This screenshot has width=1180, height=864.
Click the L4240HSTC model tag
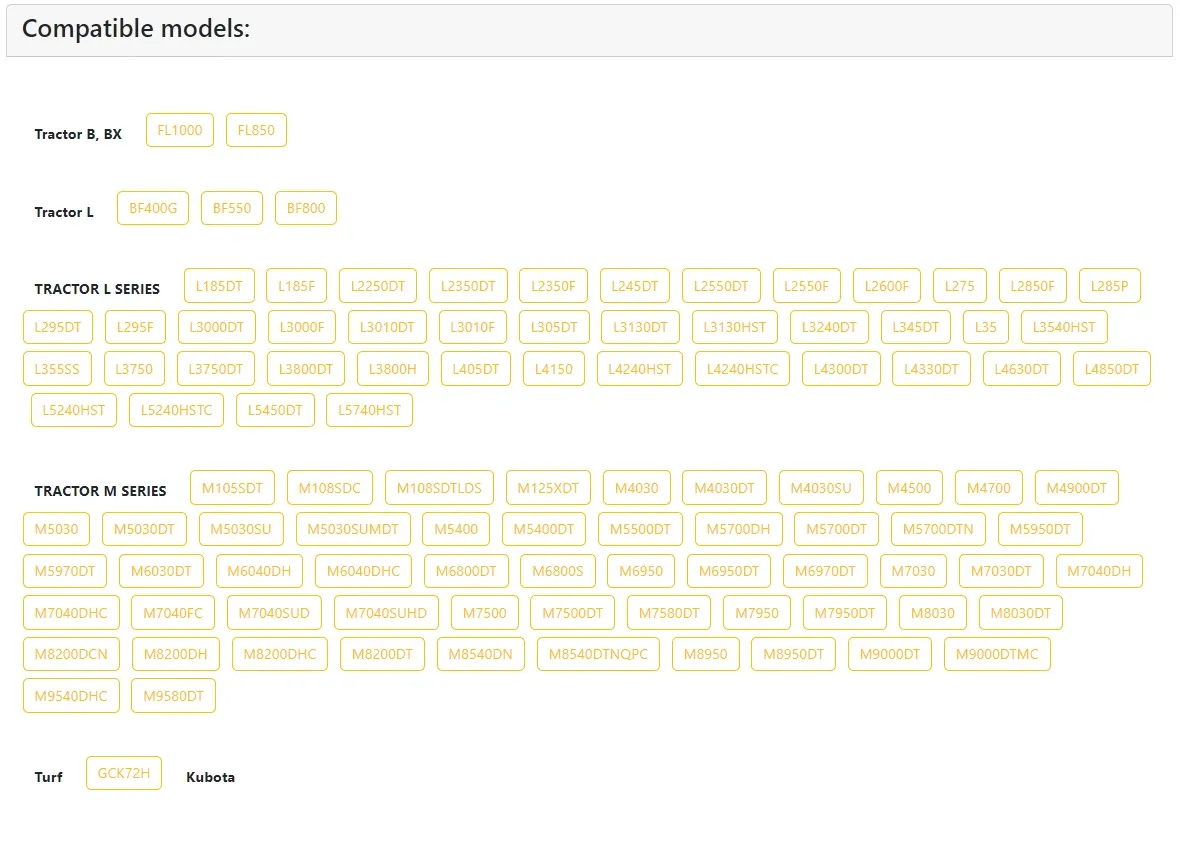pos(742,369)
